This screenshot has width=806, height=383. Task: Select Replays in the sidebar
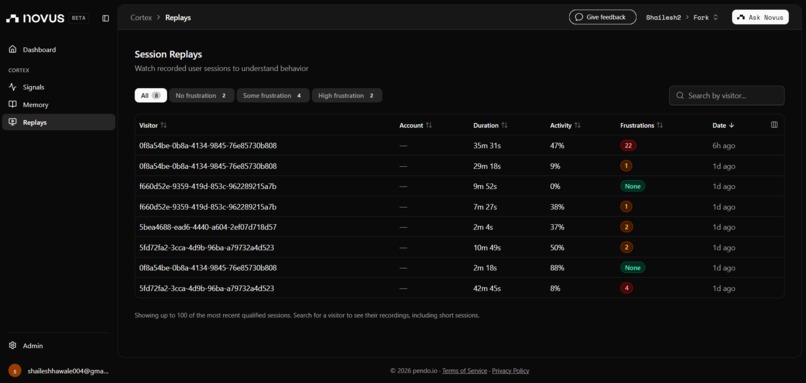(59, 122)
